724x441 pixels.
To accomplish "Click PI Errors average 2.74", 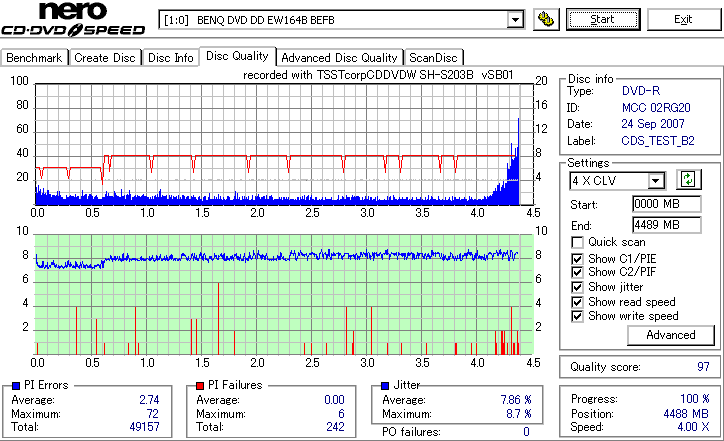I will (x=149, y=399).
